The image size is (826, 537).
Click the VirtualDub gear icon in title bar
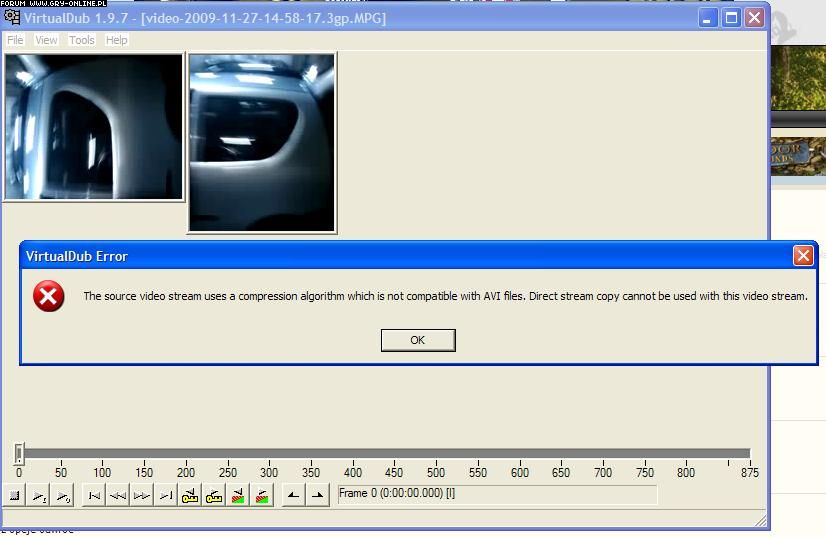click(12, 17)
